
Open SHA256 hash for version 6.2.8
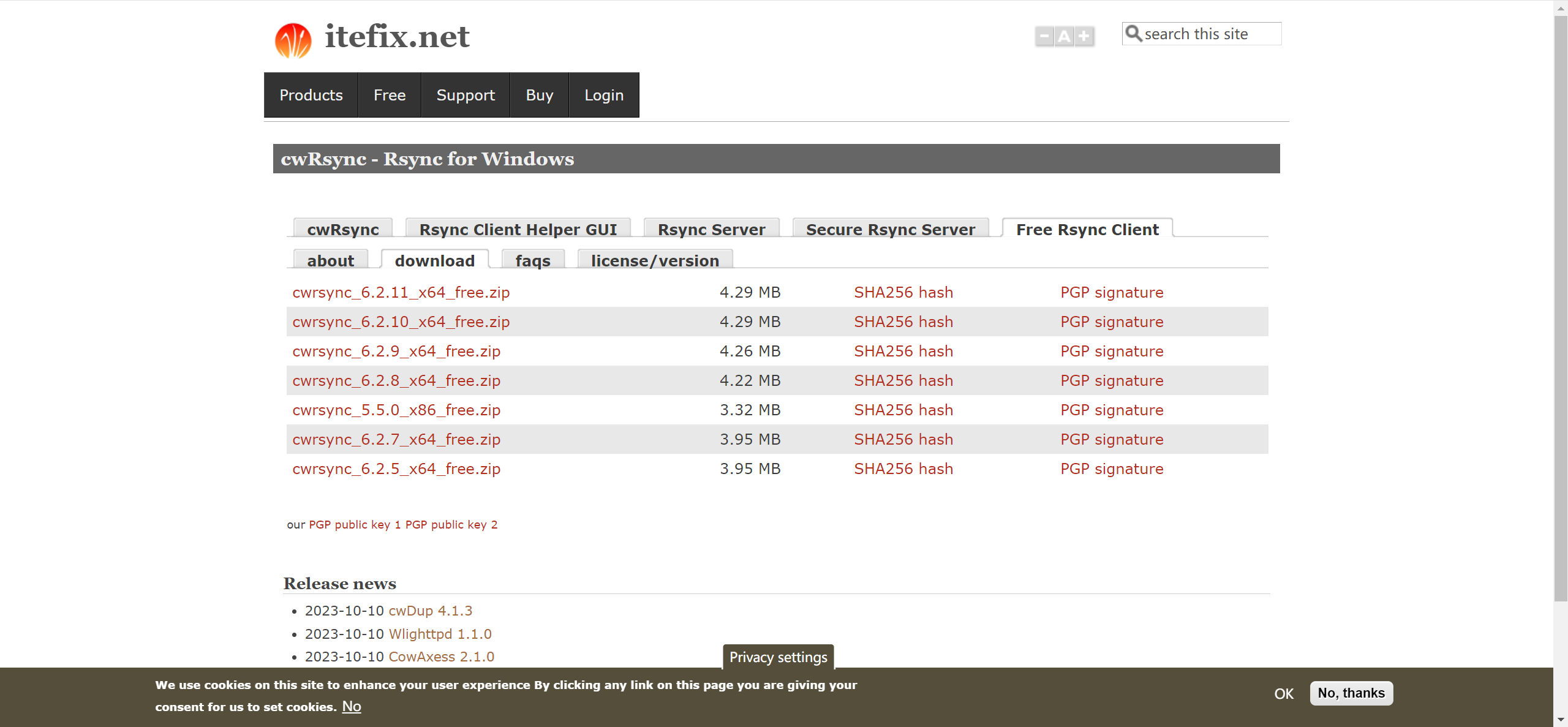pos(903,380)
